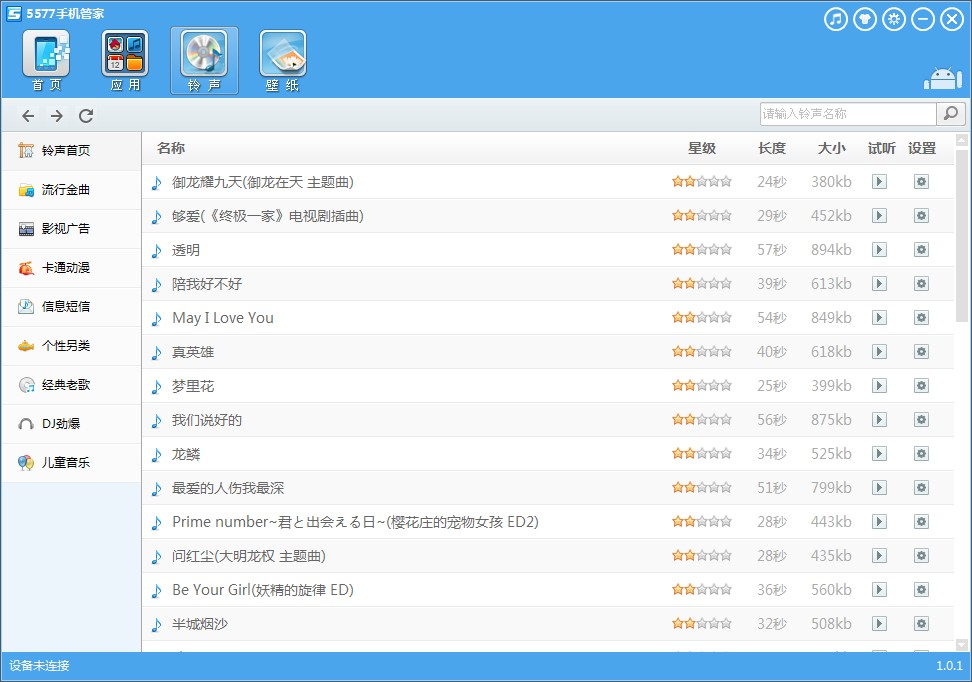Viewport: 972px width, 682px height.
Task: Open settings gear in the title bar
Action: pos(894,19)
